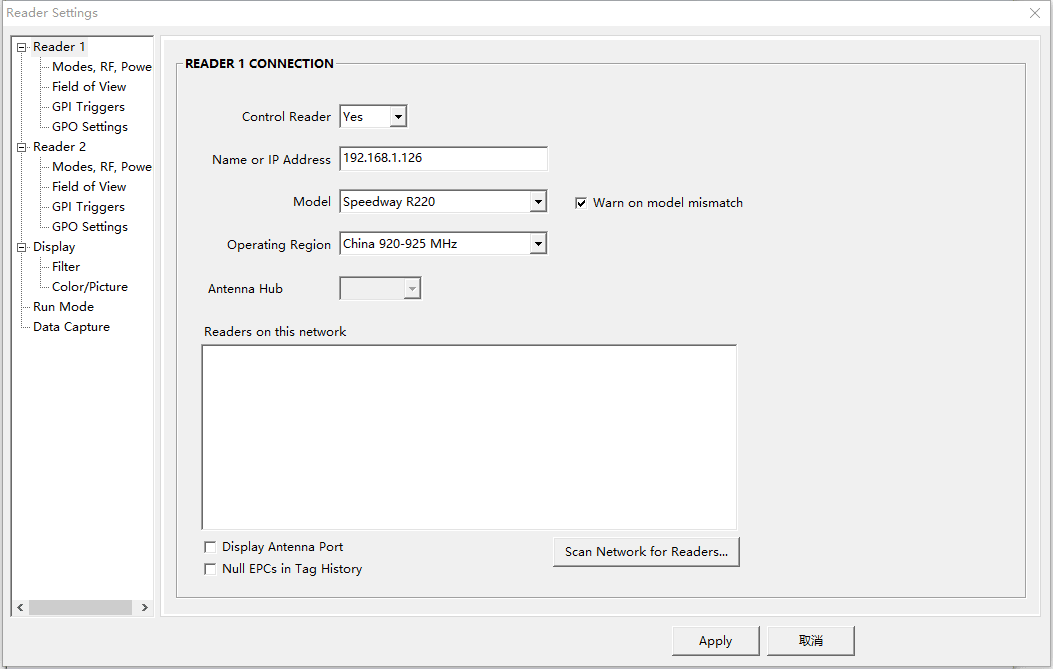Open the Operating Region dropdown

(x=538, y=244)
